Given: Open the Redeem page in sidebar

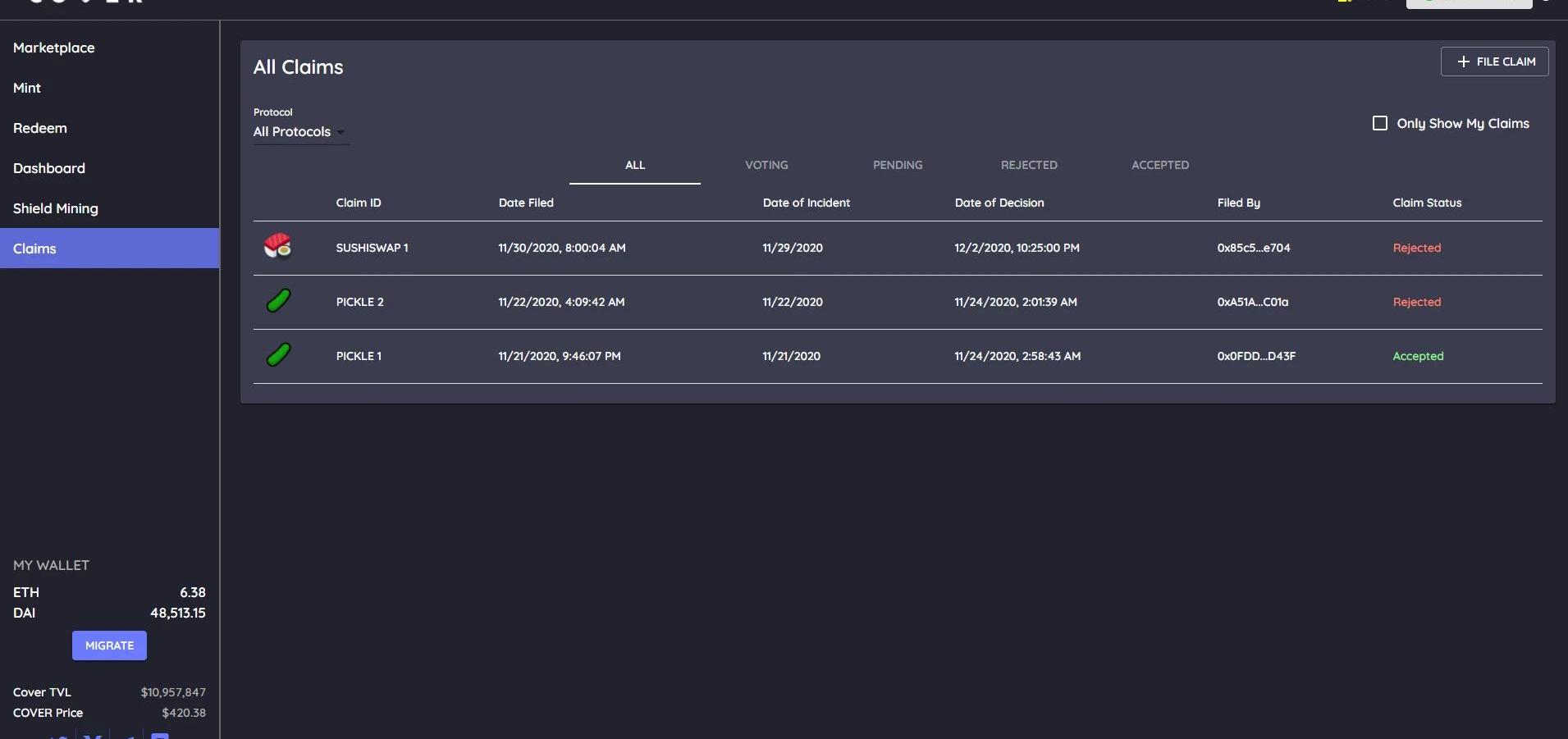Looking at the screenshot, I should pyautogui.click(x=40, y=128).
